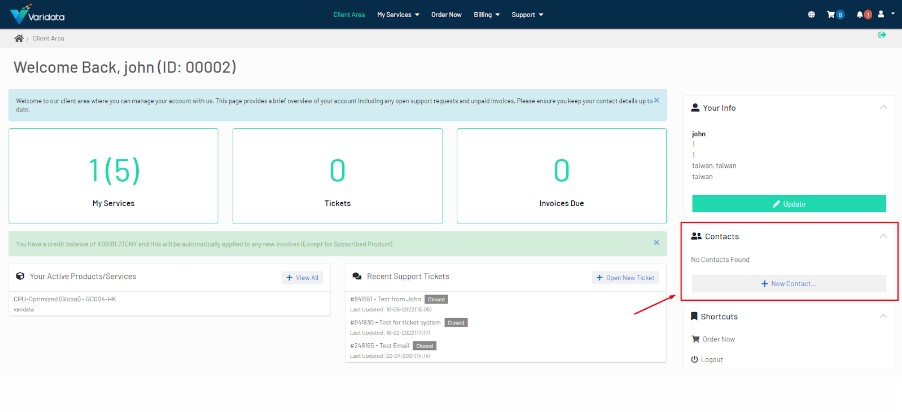Collapse the Shortcuts panel
The image size is (902, 412).
click(883, 316)
